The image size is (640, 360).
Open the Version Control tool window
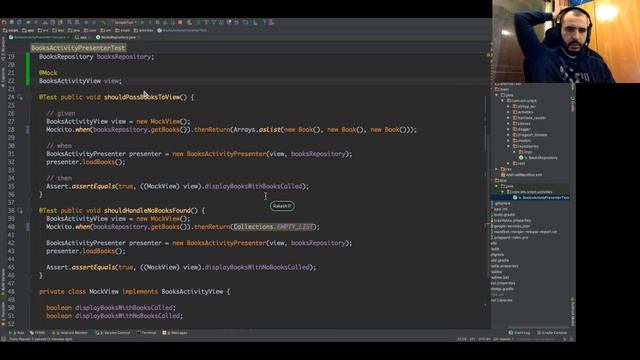pyautogui.click(x=113, y=333)
